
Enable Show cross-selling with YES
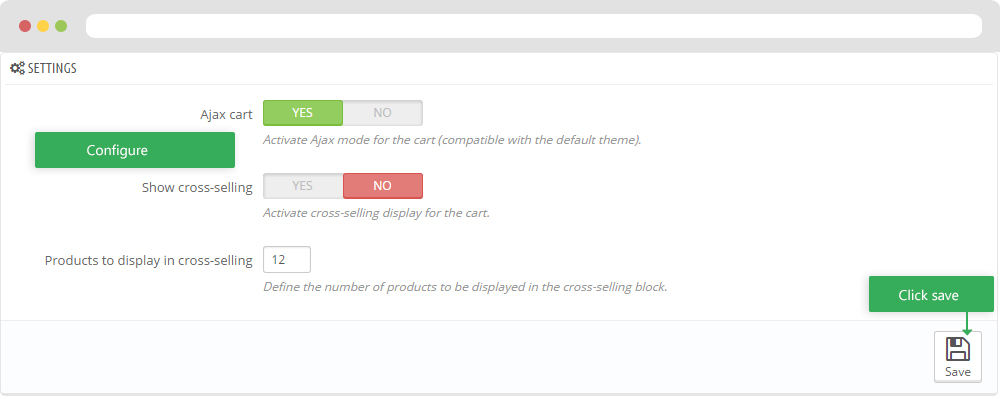click(303, 186)
